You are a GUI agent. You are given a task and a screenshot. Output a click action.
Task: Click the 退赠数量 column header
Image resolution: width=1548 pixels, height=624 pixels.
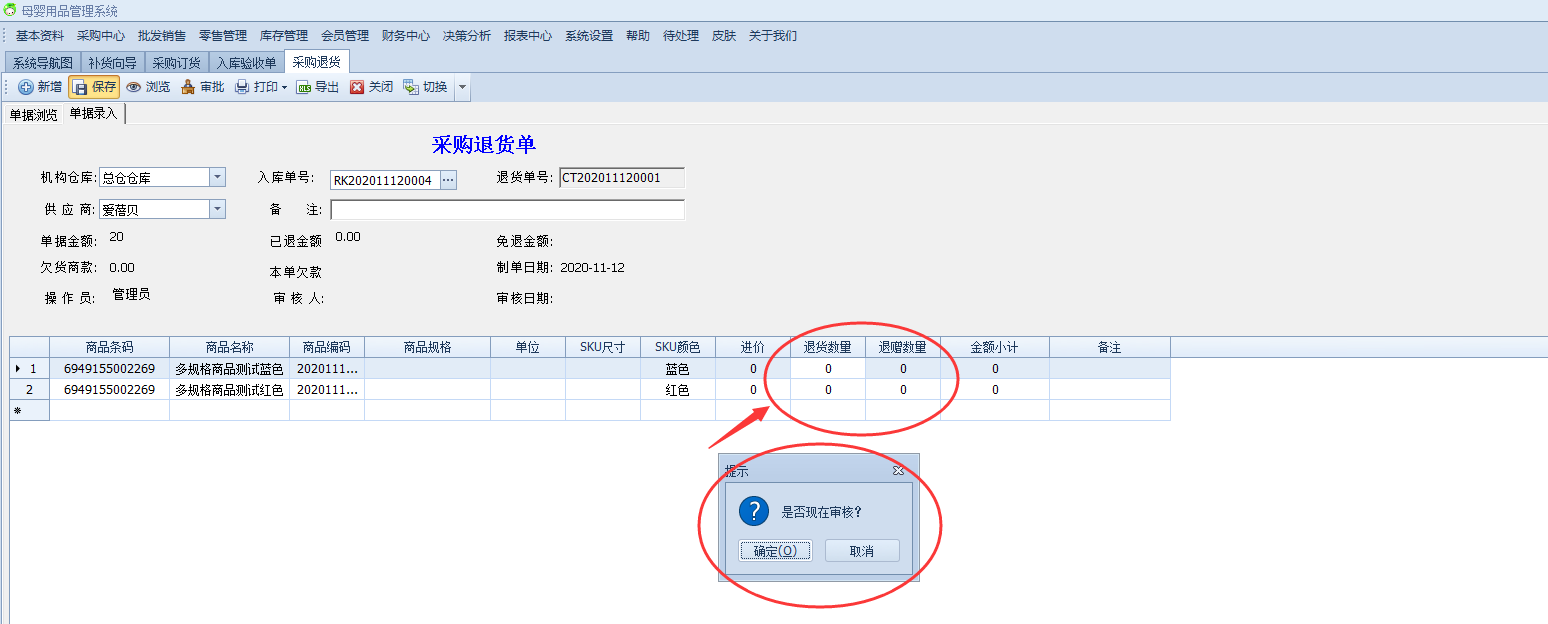pyautogui.click(x=903, y=347)
